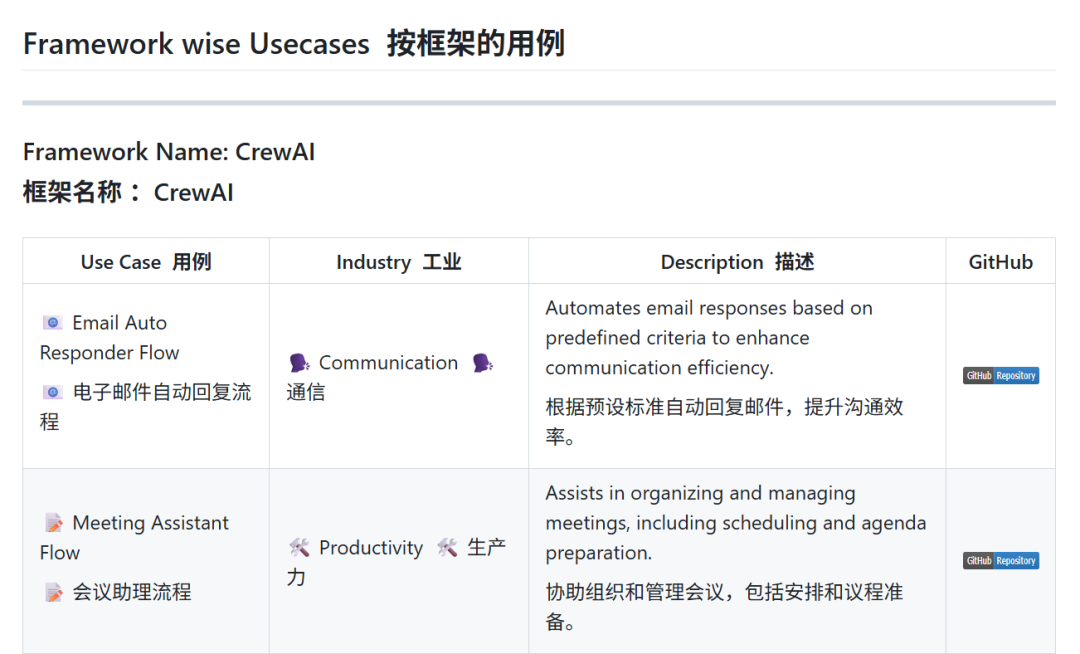Image resolution: width=1080 pixels, height=654 pixels.
Task: Select 'Framework Name: CrewAI' heading
Action: (169, 151)
